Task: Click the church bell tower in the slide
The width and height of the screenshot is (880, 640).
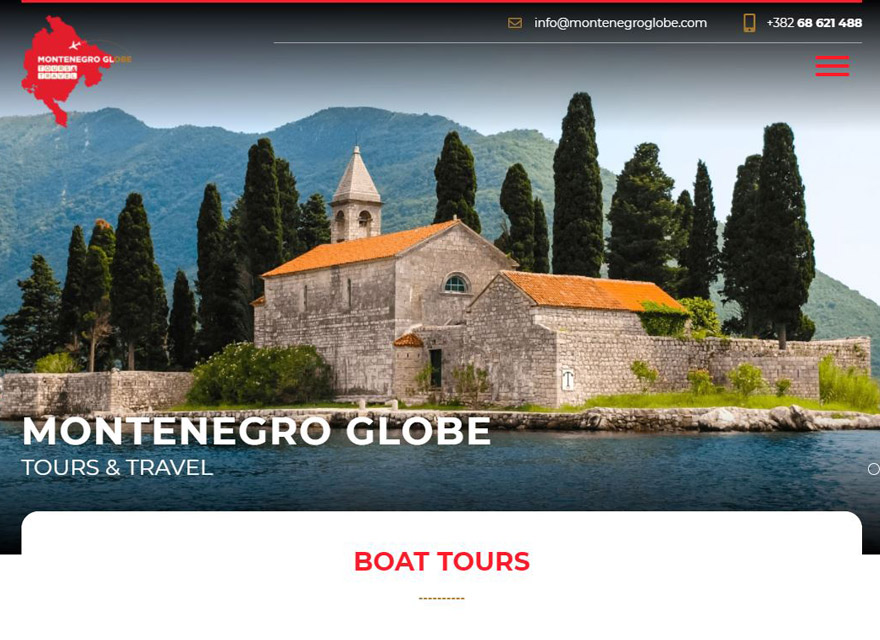Action: pyautogui.click(x=356, y=195)
